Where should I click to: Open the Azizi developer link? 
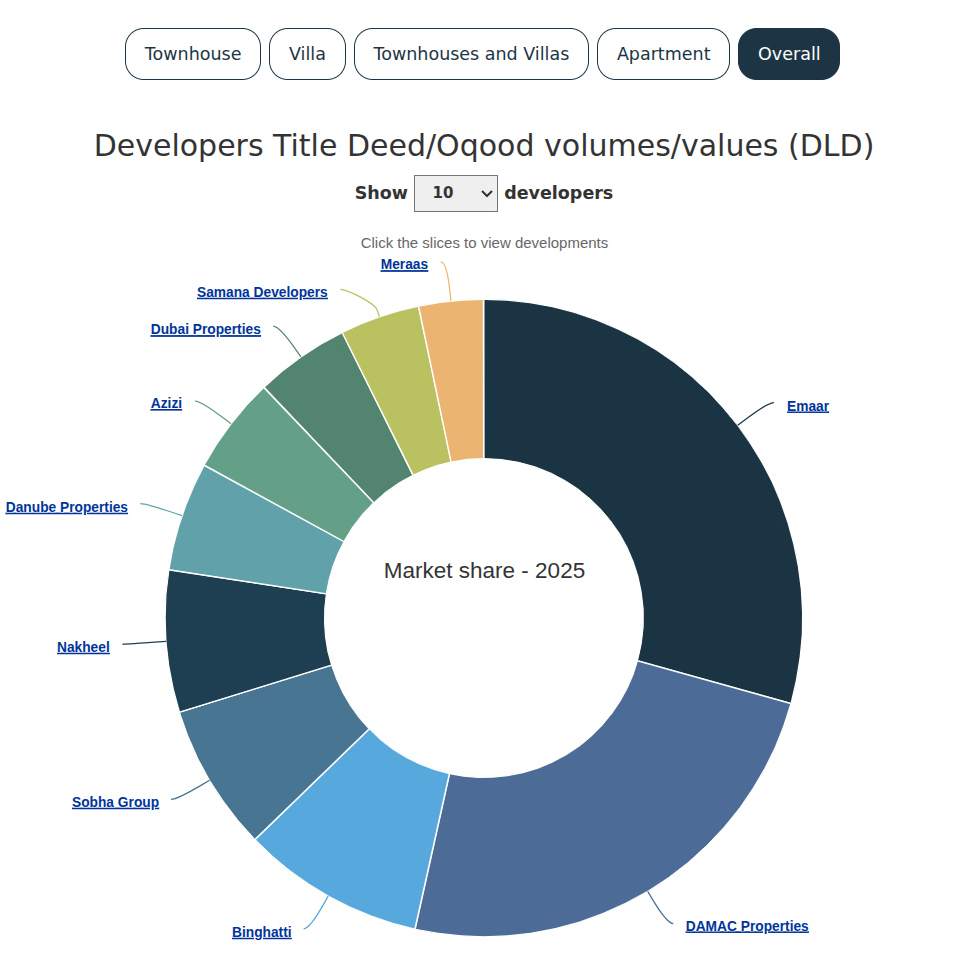tap(166, 403)
